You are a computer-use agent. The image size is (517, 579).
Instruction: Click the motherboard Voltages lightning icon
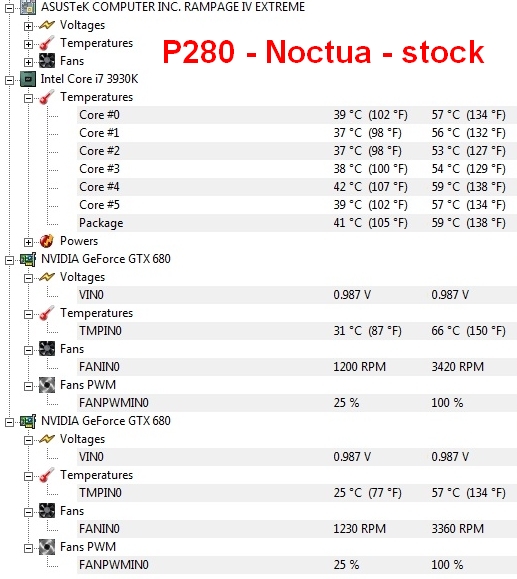click(47, 25)
